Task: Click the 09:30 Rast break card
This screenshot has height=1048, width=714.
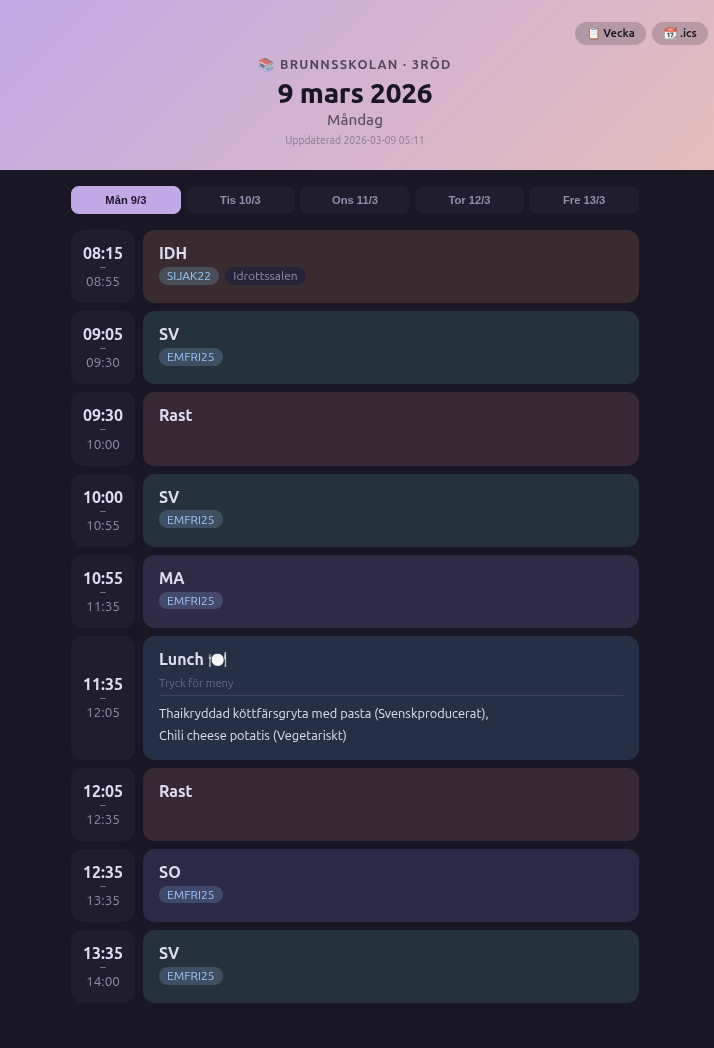Action: (391, 429)
